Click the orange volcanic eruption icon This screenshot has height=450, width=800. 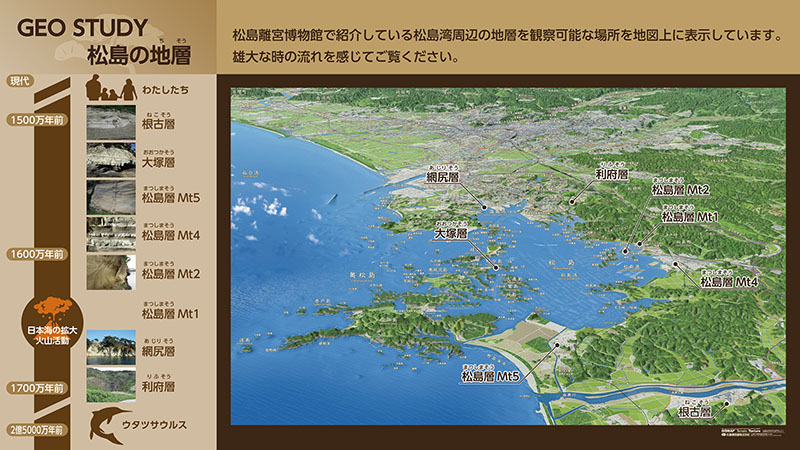(49, 310)
